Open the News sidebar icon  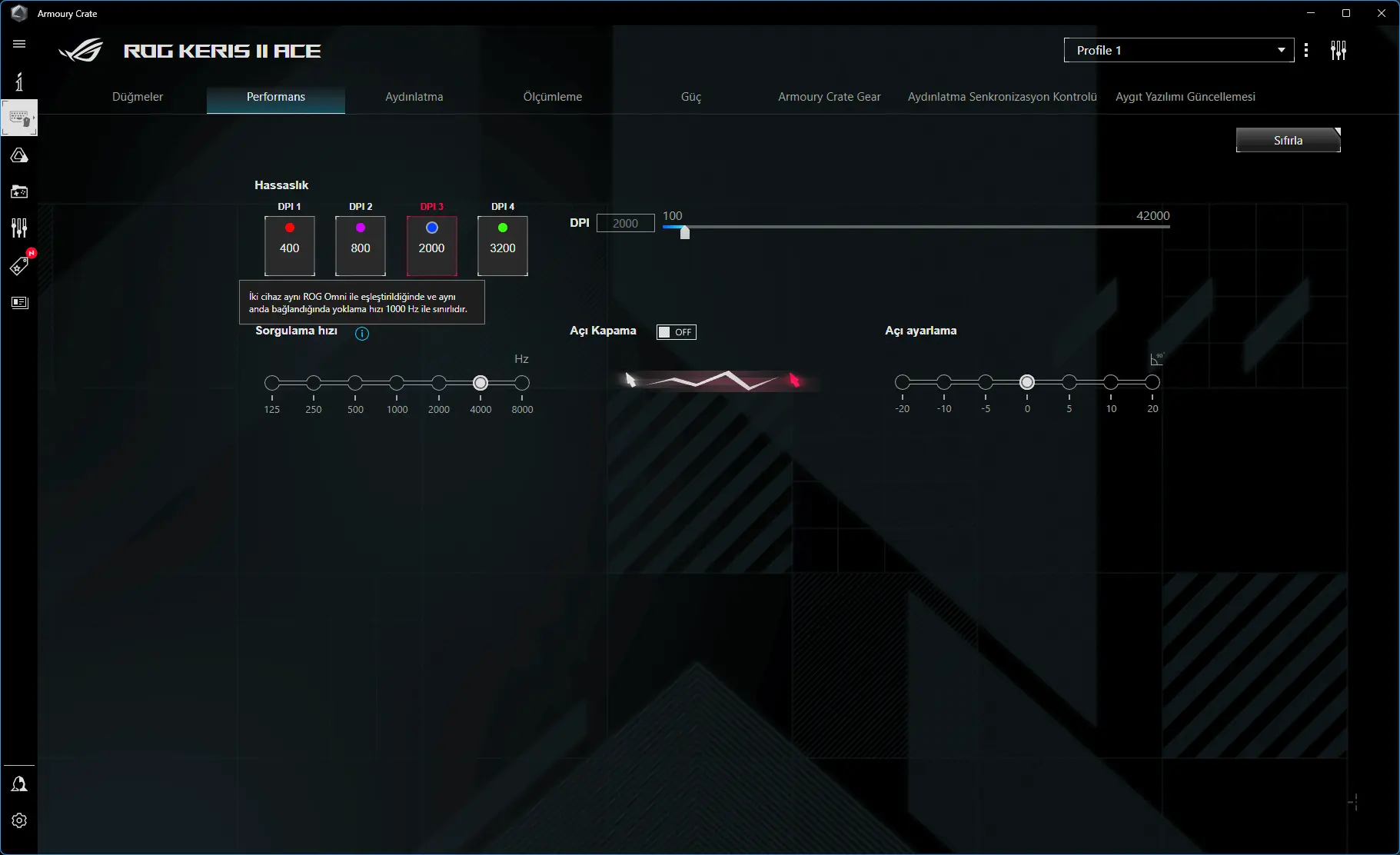pos(19,302)
